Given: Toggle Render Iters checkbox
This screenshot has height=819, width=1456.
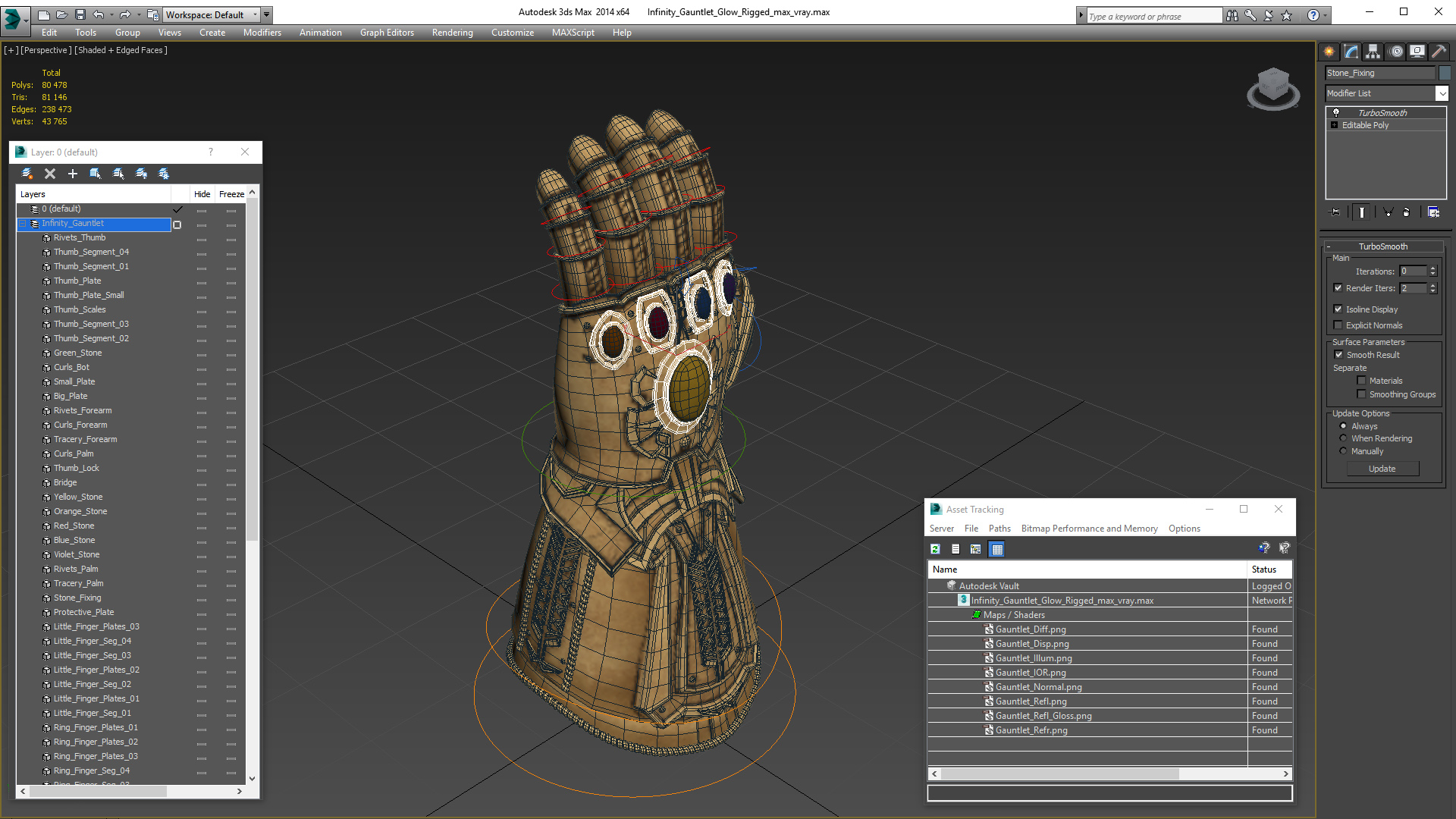Looking at the screenshot, I should [1338, 288].
